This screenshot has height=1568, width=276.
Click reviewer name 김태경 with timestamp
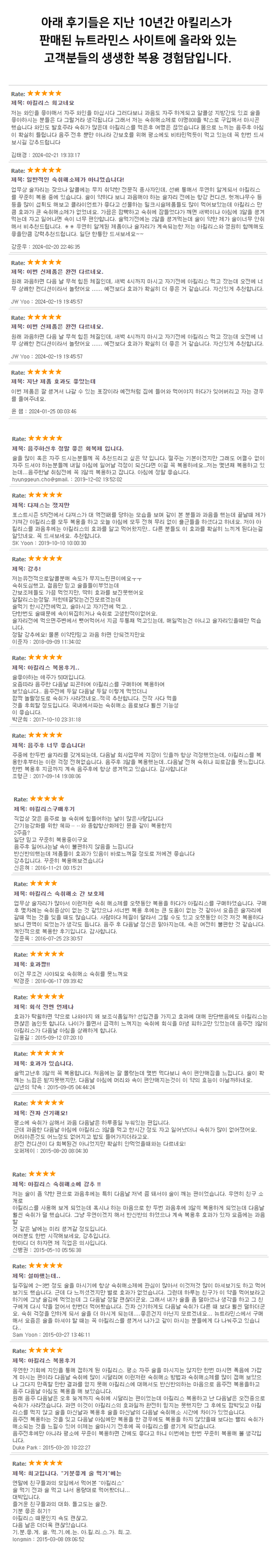click(x=46, y=155)
